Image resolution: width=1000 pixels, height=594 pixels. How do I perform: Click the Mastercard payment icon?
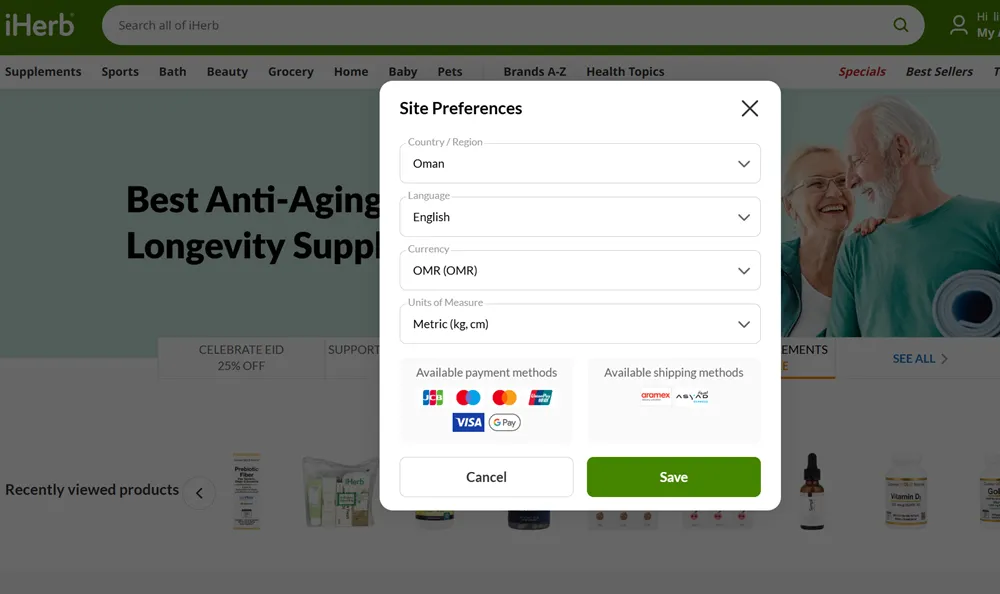[x=504, y=397]
